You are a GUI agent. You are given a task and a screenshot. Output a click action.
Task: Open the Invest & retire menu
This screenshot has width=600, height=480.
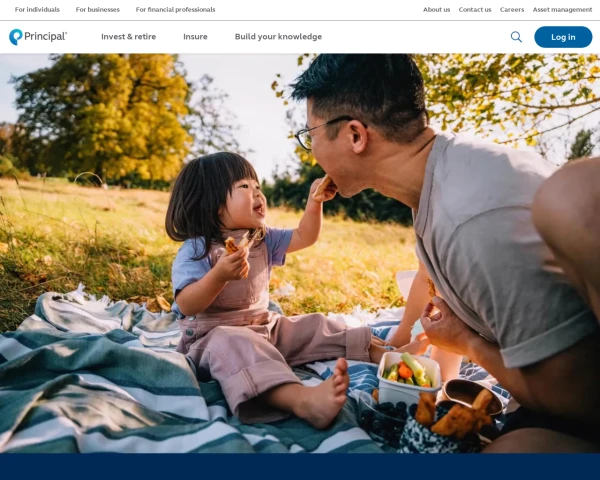[x=129, y=37]
